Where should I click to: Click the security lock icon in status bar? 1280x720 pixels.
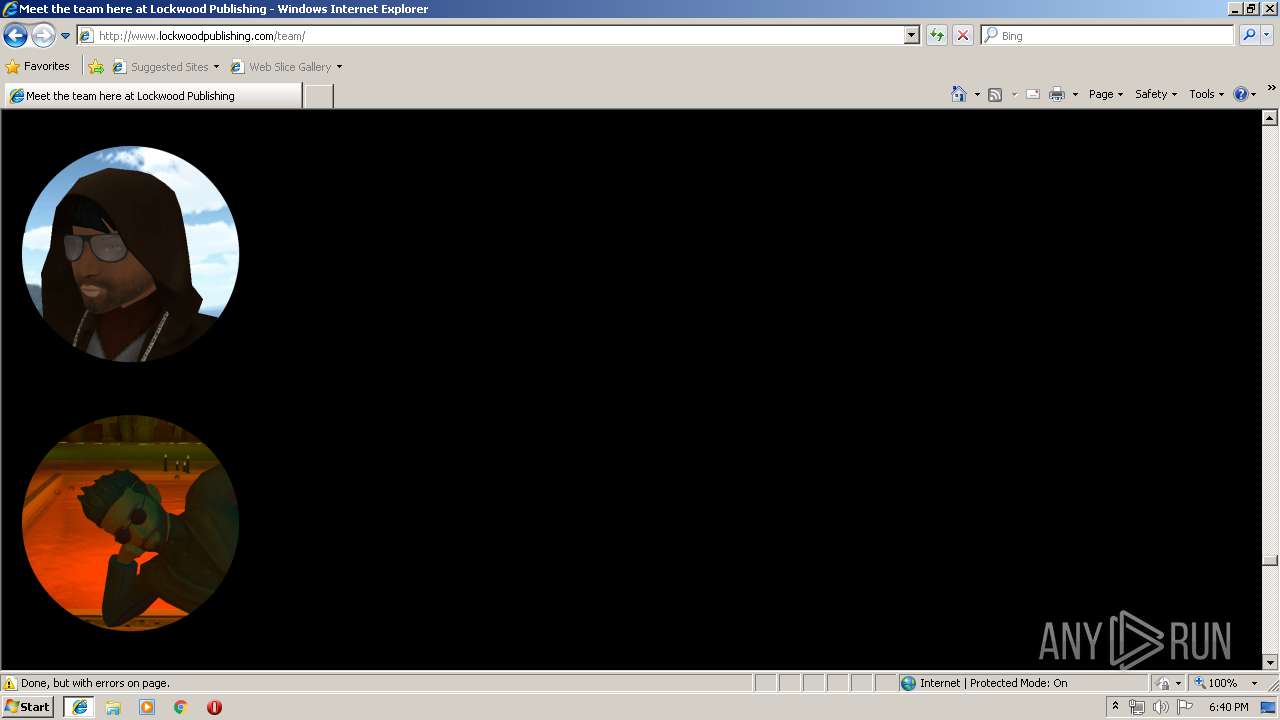(x=1163, y=684)
